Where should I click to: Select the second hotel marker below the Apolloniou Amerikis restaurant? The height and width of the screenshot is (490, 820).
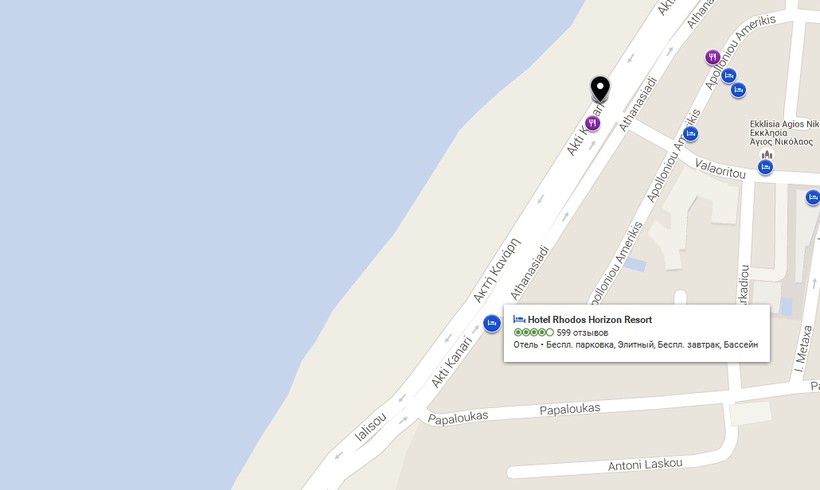[738, 90]
